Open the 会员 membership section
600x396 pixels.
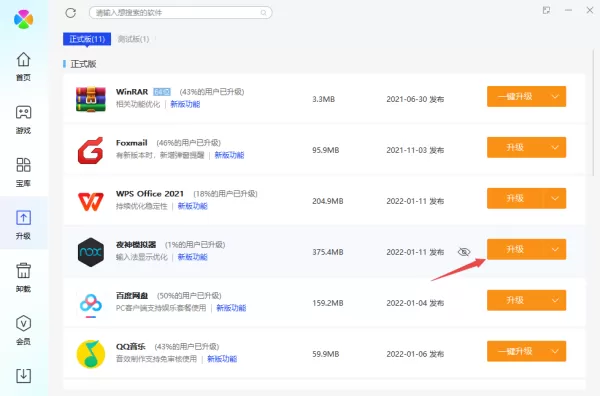coord(23,331)
